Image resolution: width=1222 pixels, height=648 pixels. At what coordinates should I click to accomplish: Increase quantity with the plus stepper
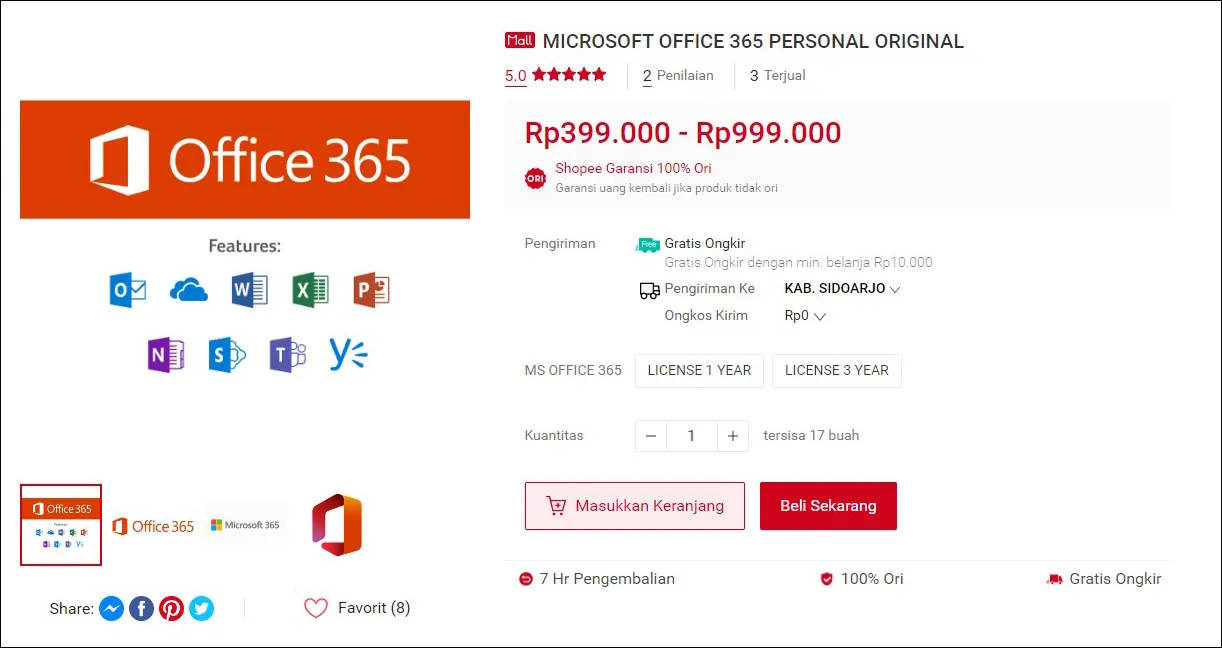pos(732,435)
